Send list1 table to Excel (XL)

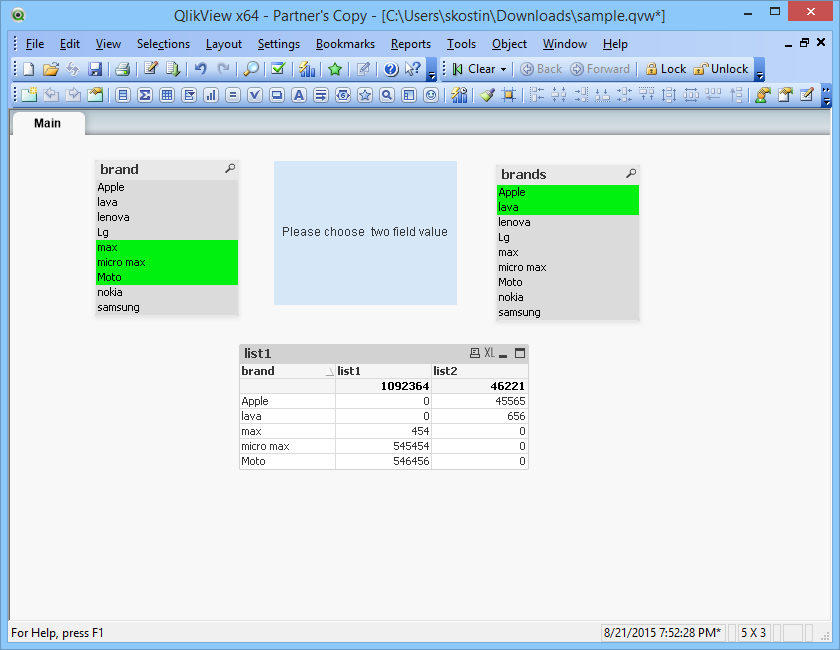click(x=489, y=353)
